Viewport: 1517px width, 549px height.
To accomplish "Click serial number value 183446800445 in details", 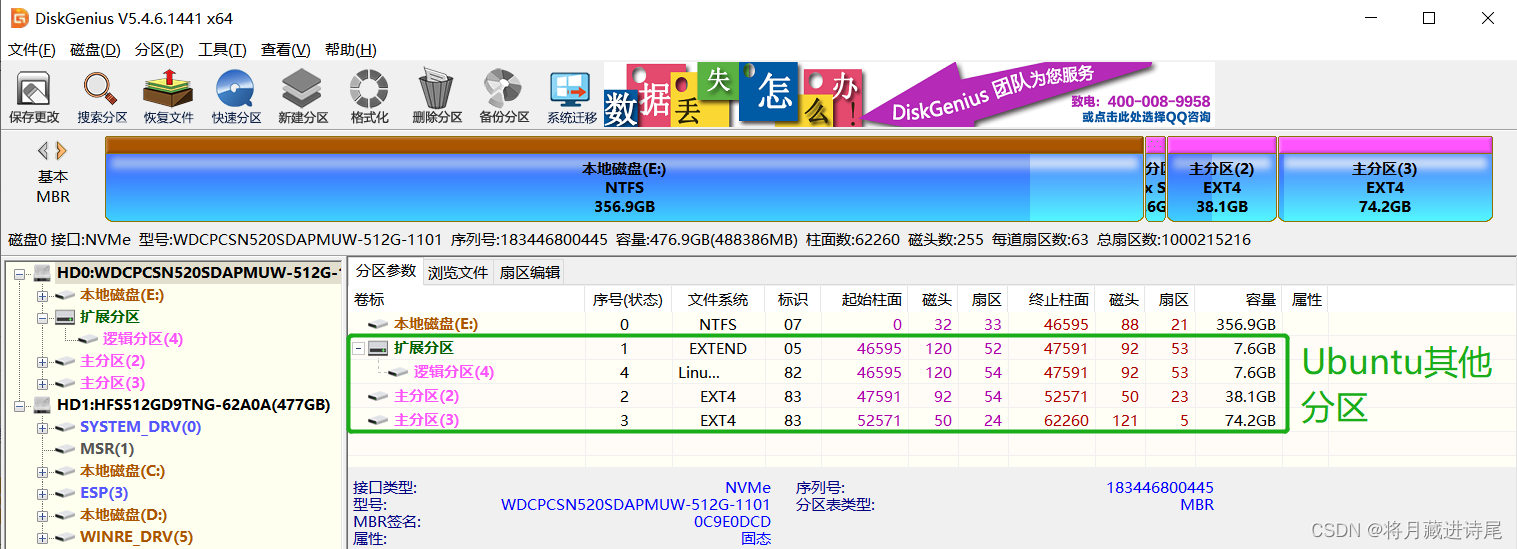I will [1160, 488].
